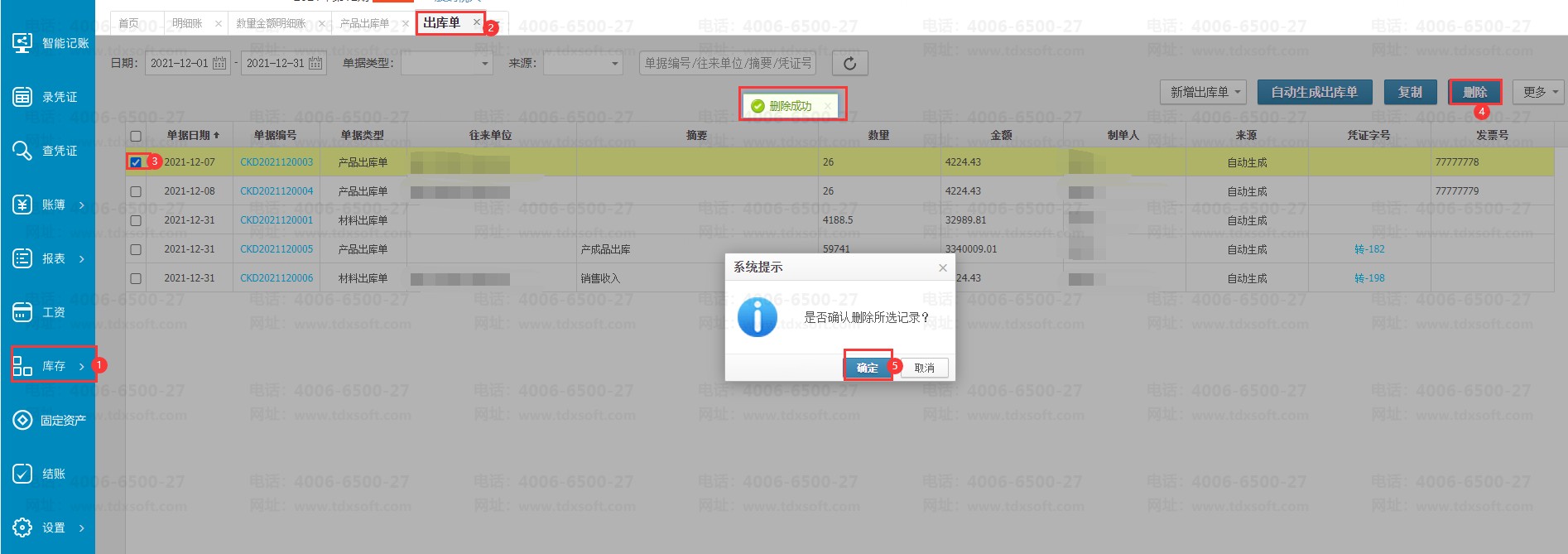Screen dimensions: 1568x554
Task: Close the 系统提示 dialog with X
Action: coord(942,267)
